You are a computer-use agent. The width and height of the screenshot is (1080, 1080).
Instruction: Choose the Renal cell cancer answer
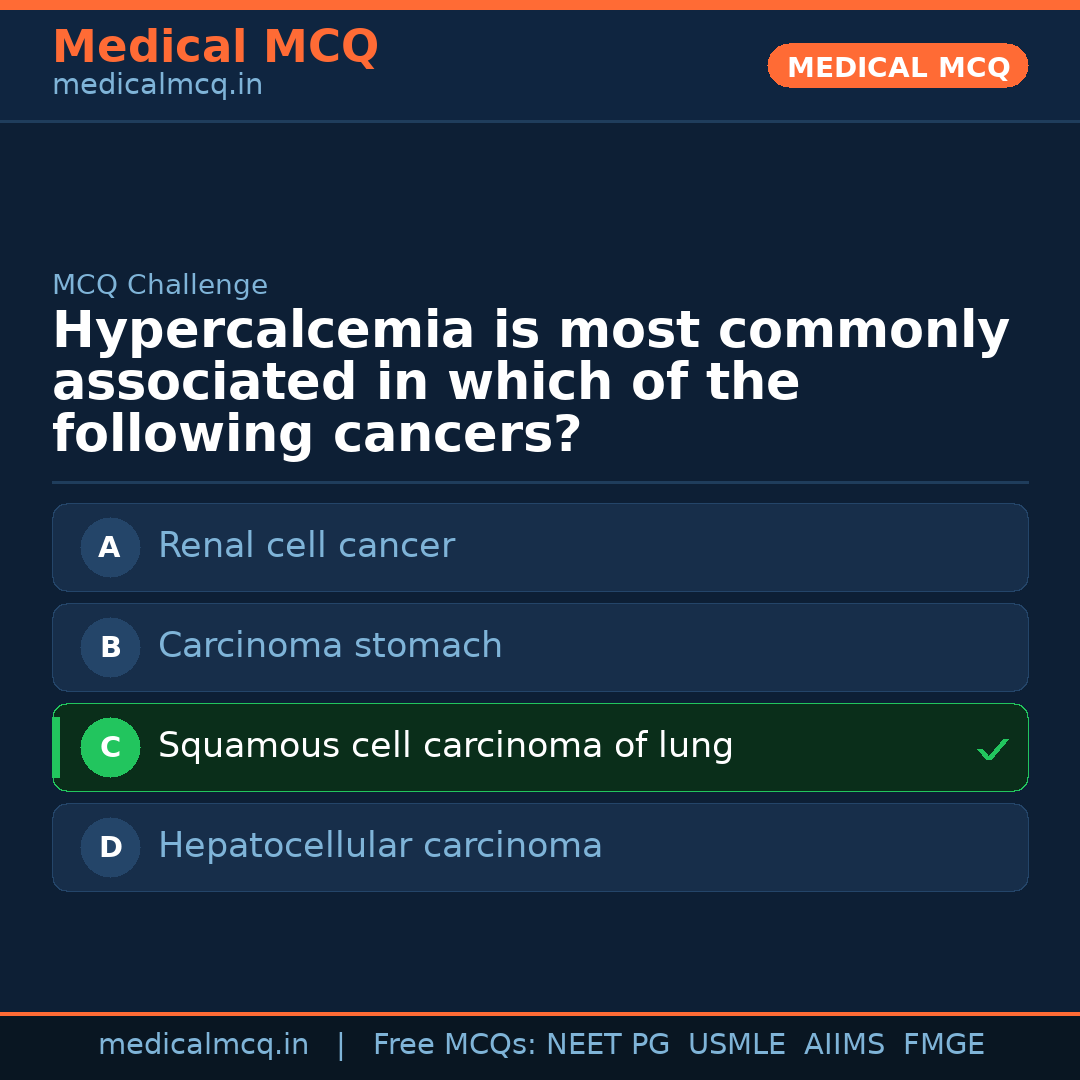[306, 546]
